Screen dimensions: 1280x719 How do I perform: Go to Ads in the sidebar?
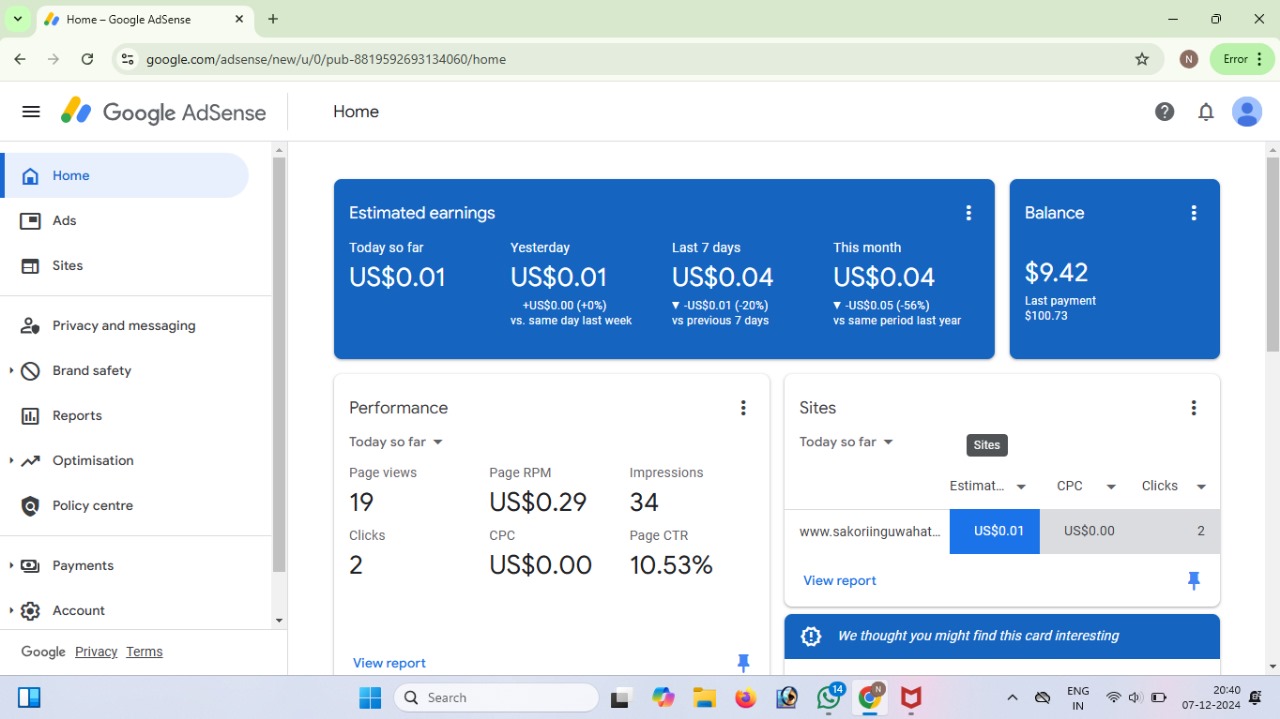pos(124,221)
